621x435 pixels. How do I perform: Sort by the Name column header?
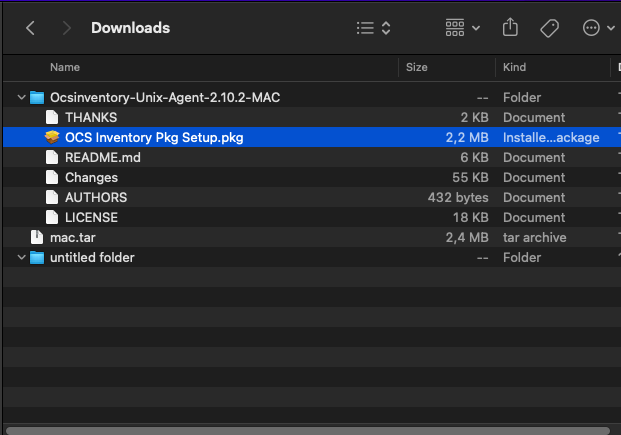click(65, 67)
